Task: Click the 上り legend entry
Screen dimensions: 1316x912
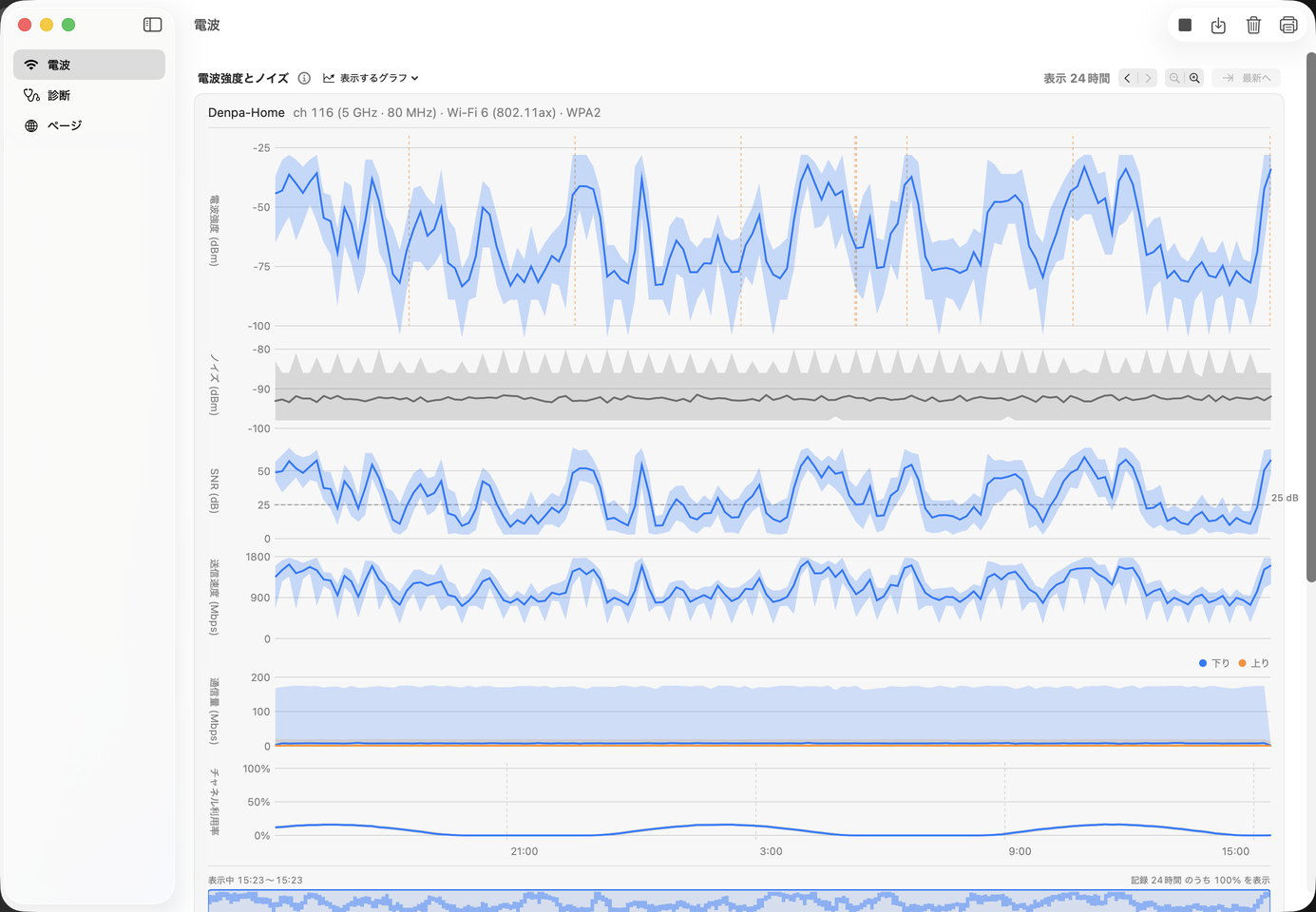Action: click(1253, 663)
